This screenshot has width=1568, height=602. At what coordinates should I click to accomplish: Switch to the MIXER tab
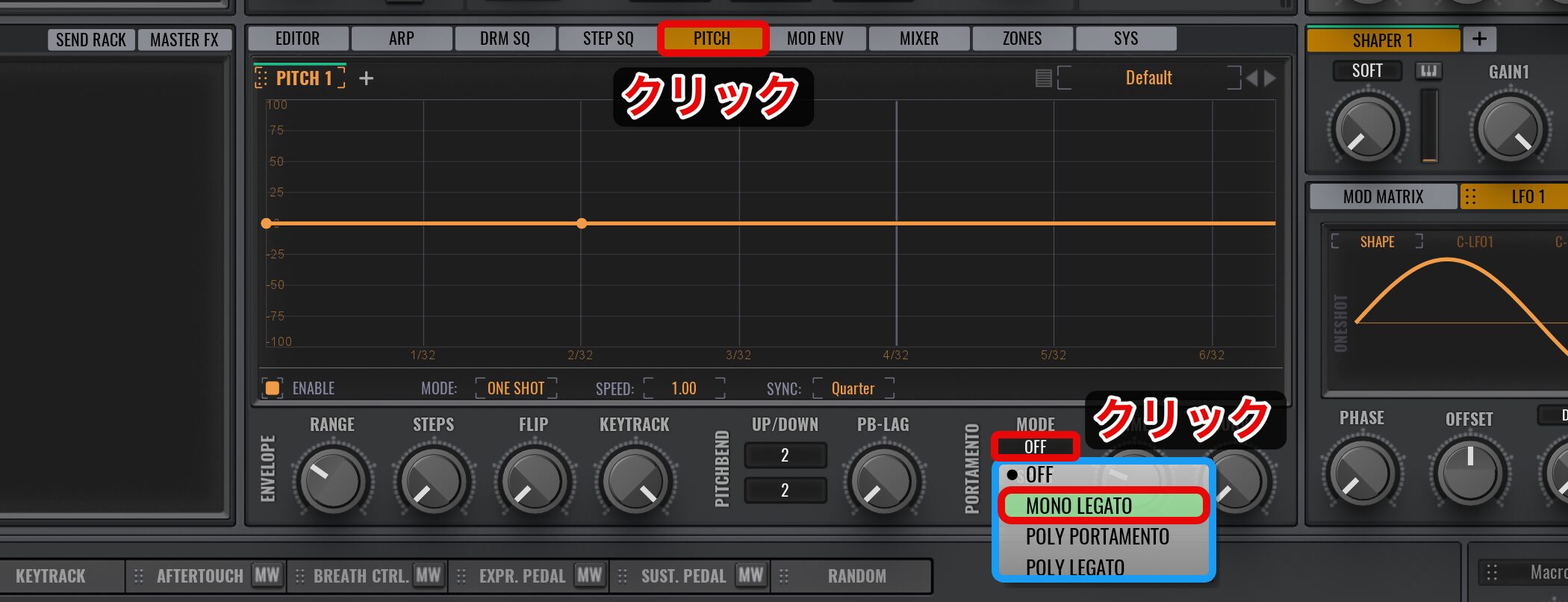[x=919, y=38]
